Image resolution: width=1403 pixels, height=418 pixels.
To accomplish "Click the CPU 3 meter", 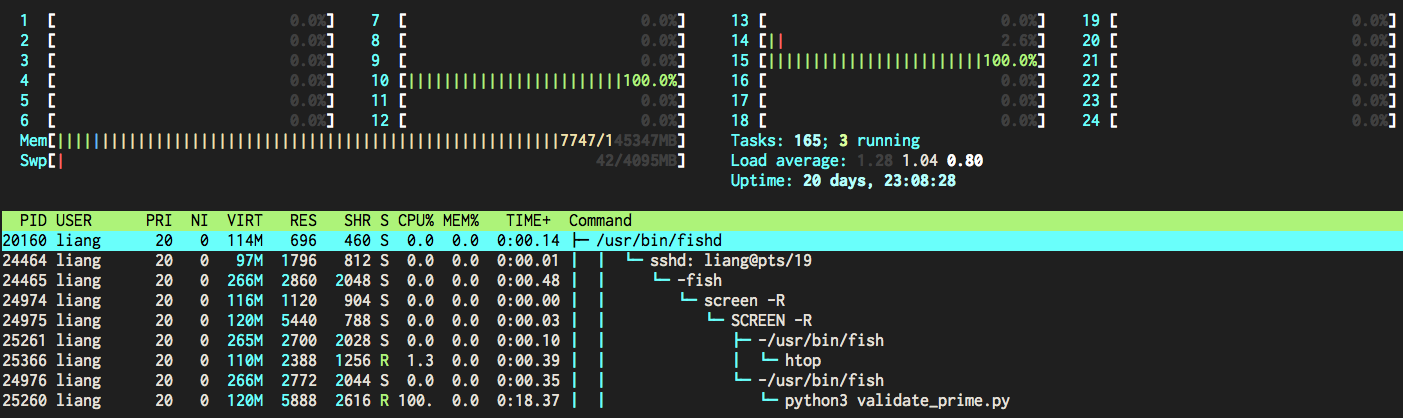I will pos(178,60).
